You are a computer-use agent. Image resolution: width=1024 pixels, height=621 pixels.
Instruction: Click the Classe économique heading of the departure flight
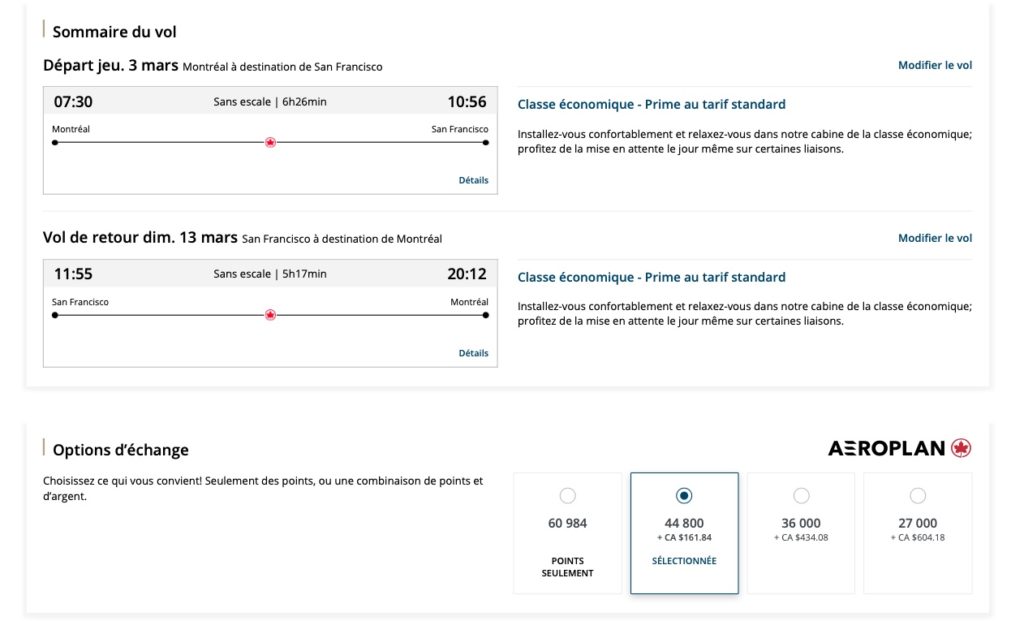(650, 103)
